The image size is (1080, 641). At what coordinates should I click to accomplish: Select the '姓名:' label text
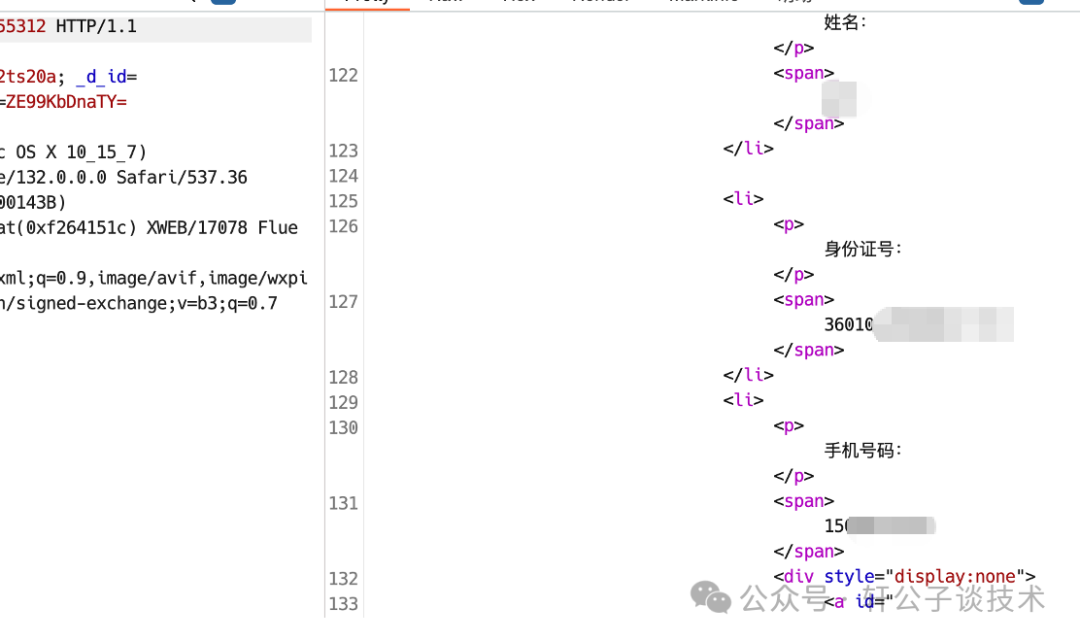845,23
